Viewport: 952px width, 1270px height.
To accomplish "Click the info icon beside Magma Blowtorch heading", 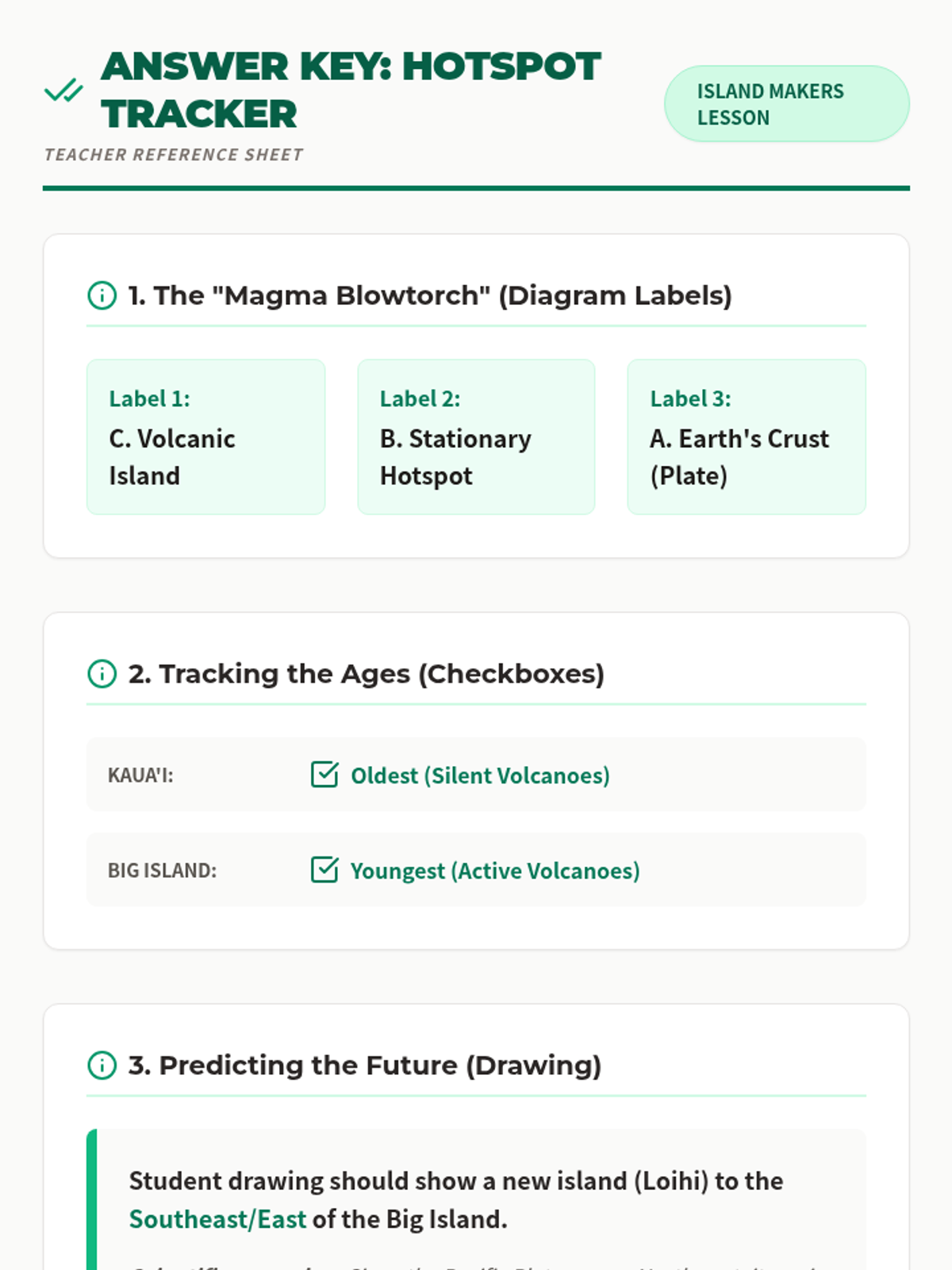I will 102,295.
